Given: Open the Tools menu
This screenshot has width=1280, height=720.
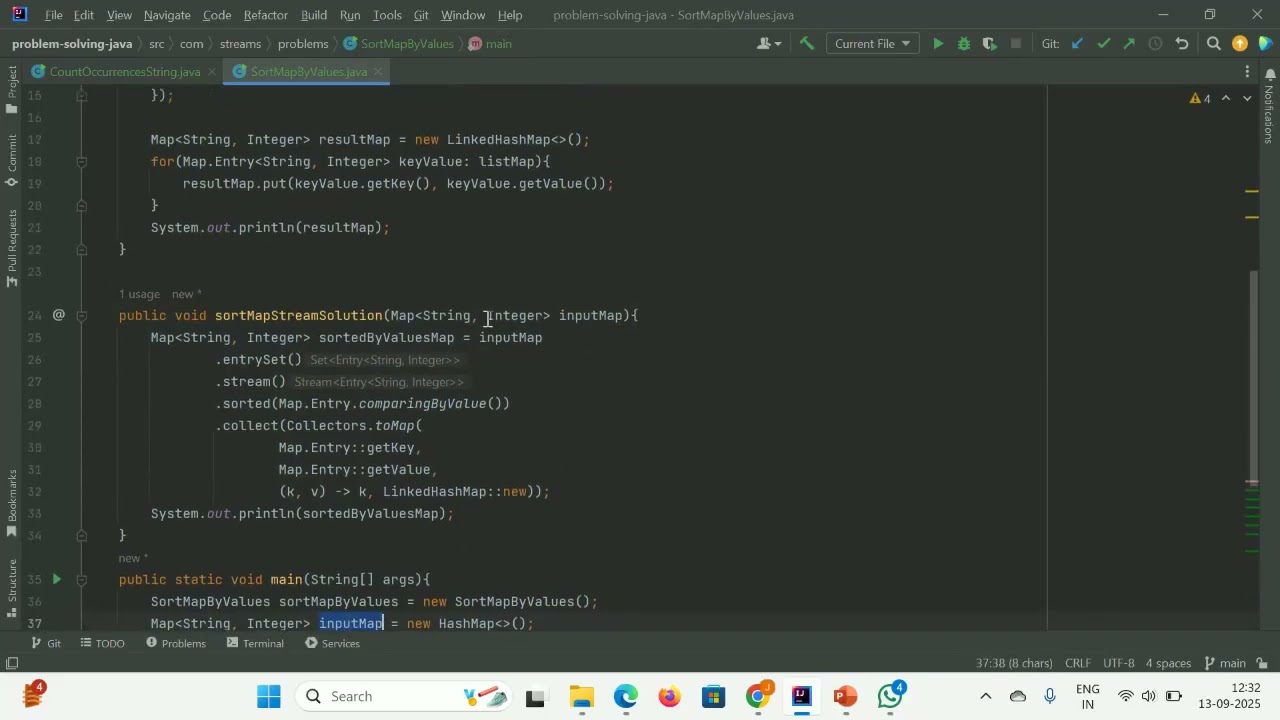Looking at the screenshot, I should tap(387, 15).
